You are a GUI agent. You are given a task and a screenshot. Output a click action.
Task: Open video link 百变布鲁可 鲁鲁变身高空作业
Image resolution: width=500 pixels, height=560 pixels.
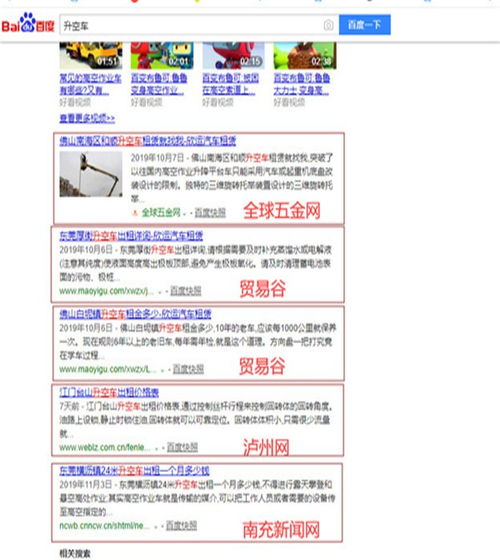click(x=159, y=84)
